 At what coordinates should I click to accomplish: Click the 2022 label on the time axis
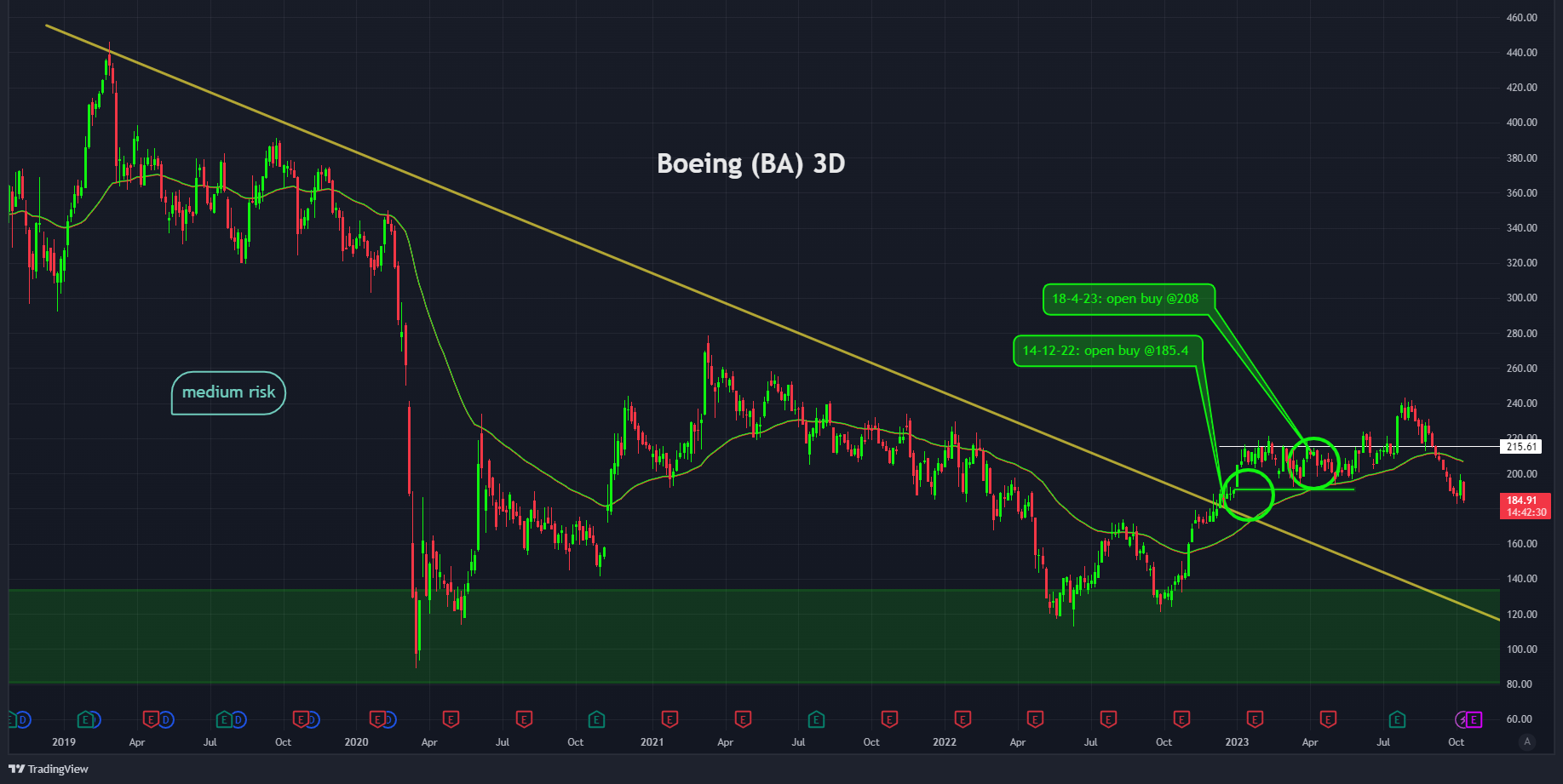click(x=944, y=742)
